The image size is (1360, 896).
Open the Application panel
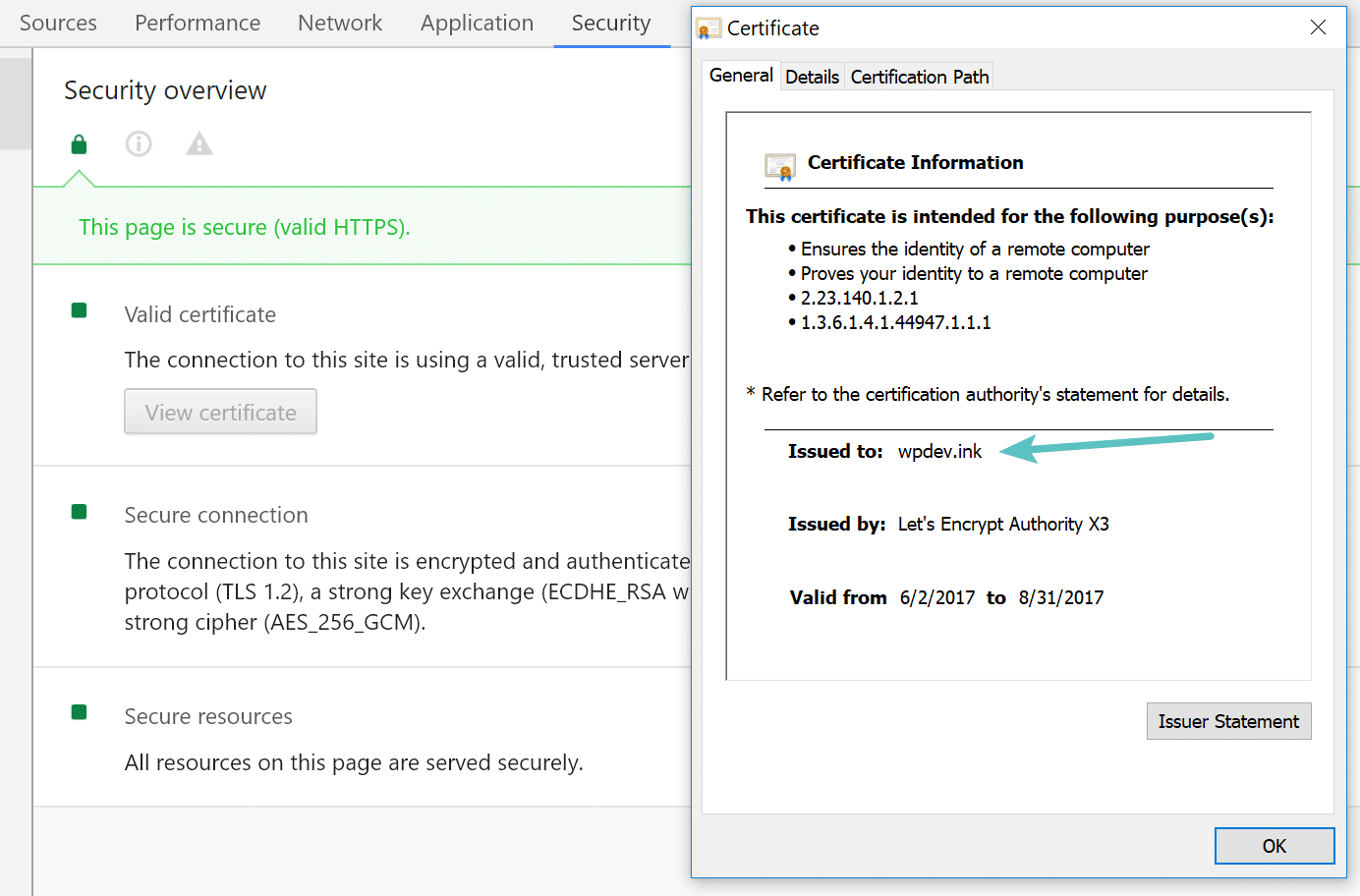(x=477, y=23)
